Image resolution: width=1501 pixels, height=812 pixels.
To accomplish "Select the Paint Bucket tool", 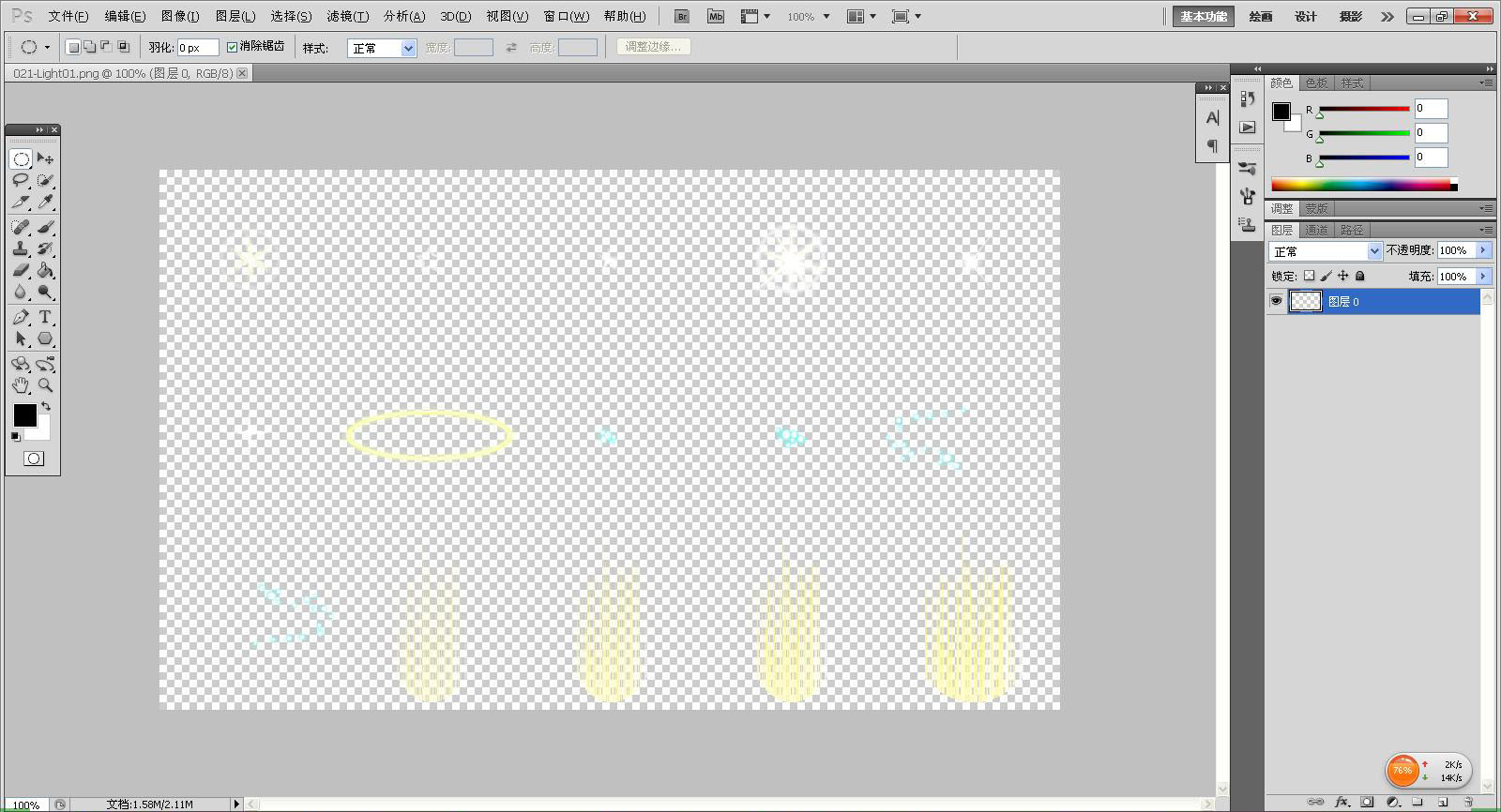I will [x=45, y=270].
